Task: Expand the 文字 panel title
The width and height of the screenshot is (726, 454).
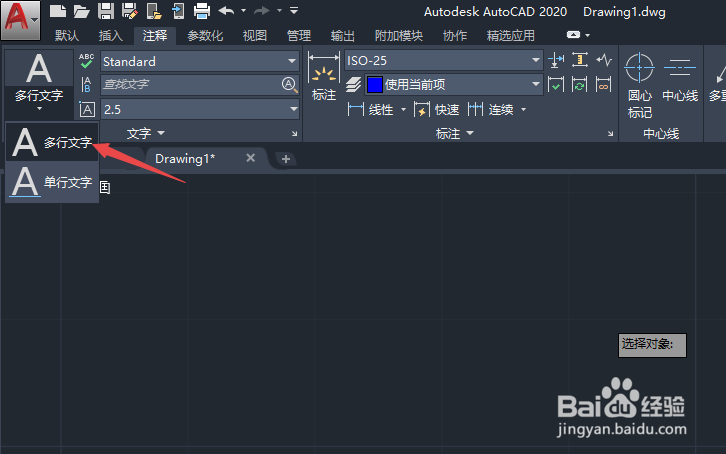Action: point(145,134)
